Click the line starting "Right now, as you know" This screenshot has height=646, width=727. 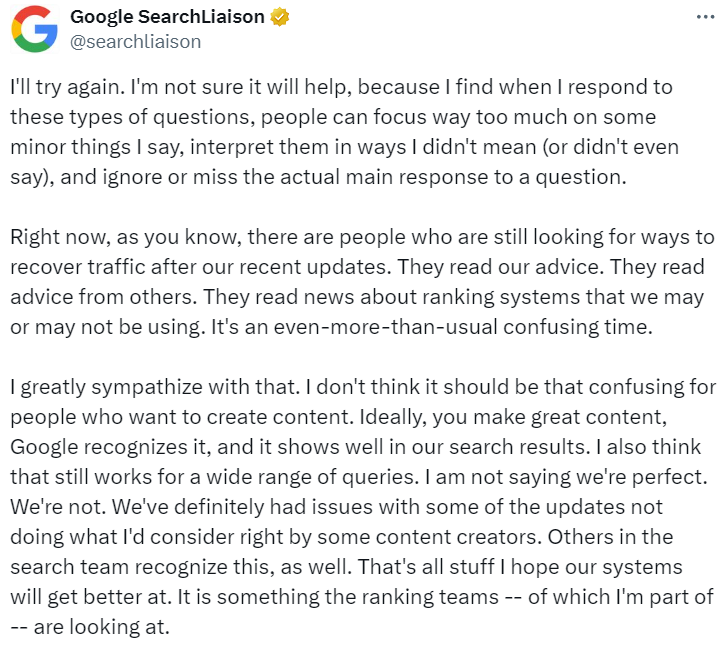click(362, 237)
